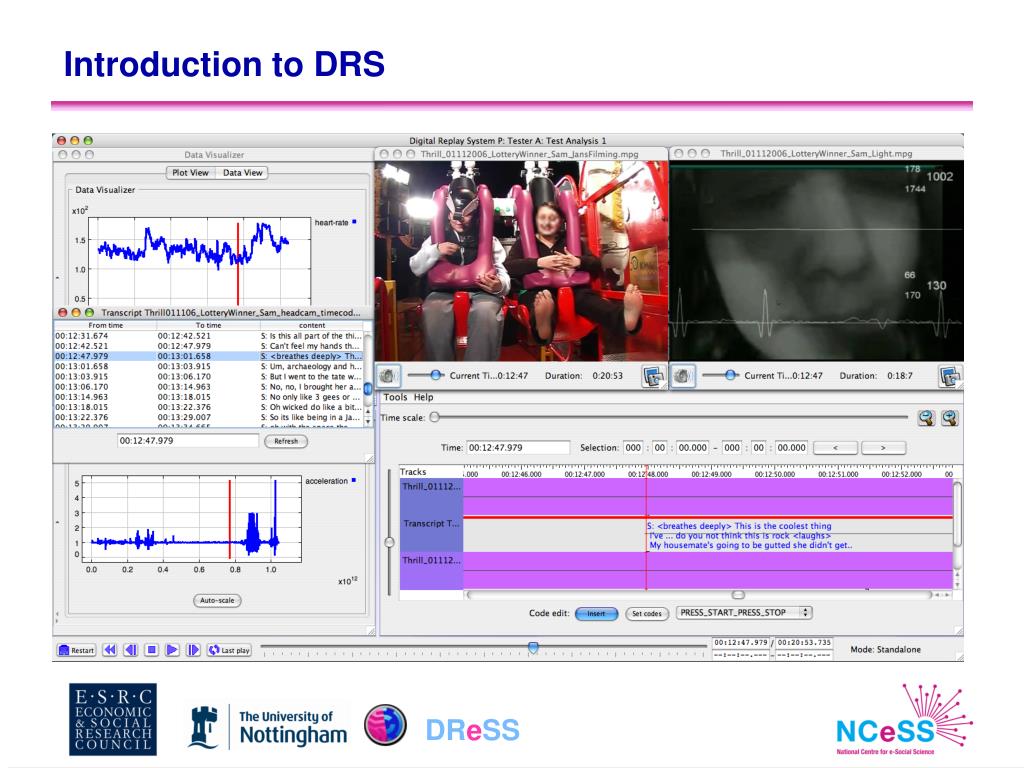Click the Set codes button
Viewport: 1024px width, 768px height.
click(x=647, y=614)
